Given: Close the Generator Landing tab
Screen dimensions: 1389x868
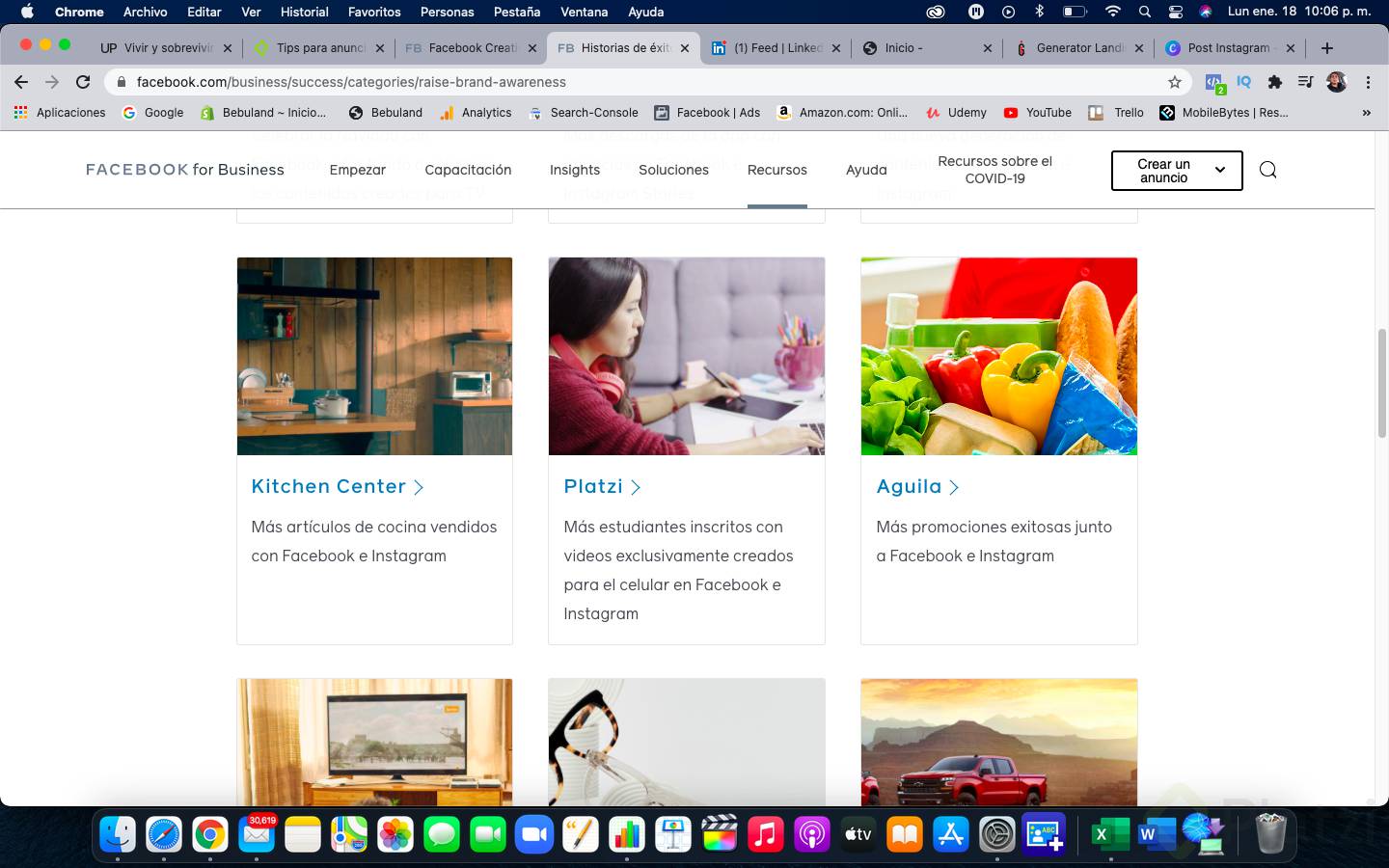Looking at the screenshot, I should [x=1139, y=47].
